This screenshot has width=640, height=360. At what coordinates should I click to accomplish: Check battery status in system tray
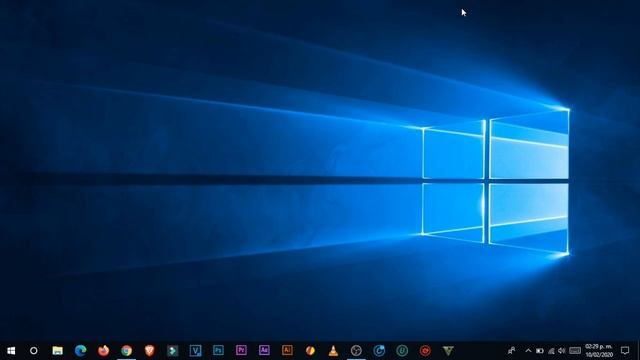click(x=540, y=351)
